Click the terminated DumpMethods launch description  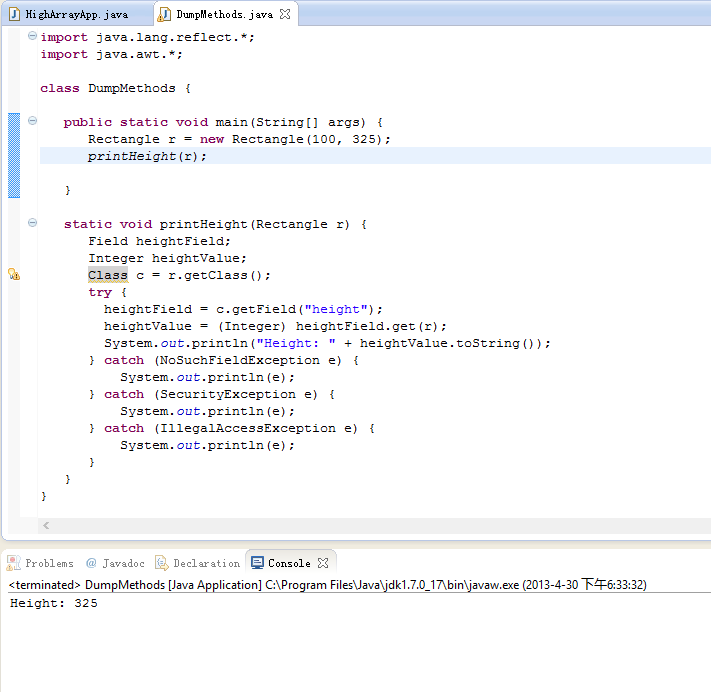(x=327, y=585)
